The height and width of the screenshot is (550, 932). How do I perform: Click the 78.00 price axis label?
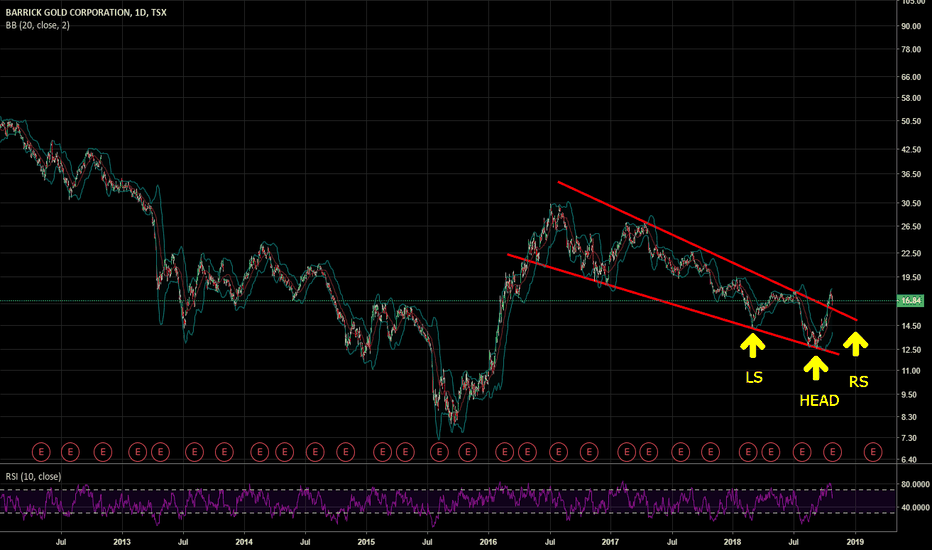click(x=911, y=49)
